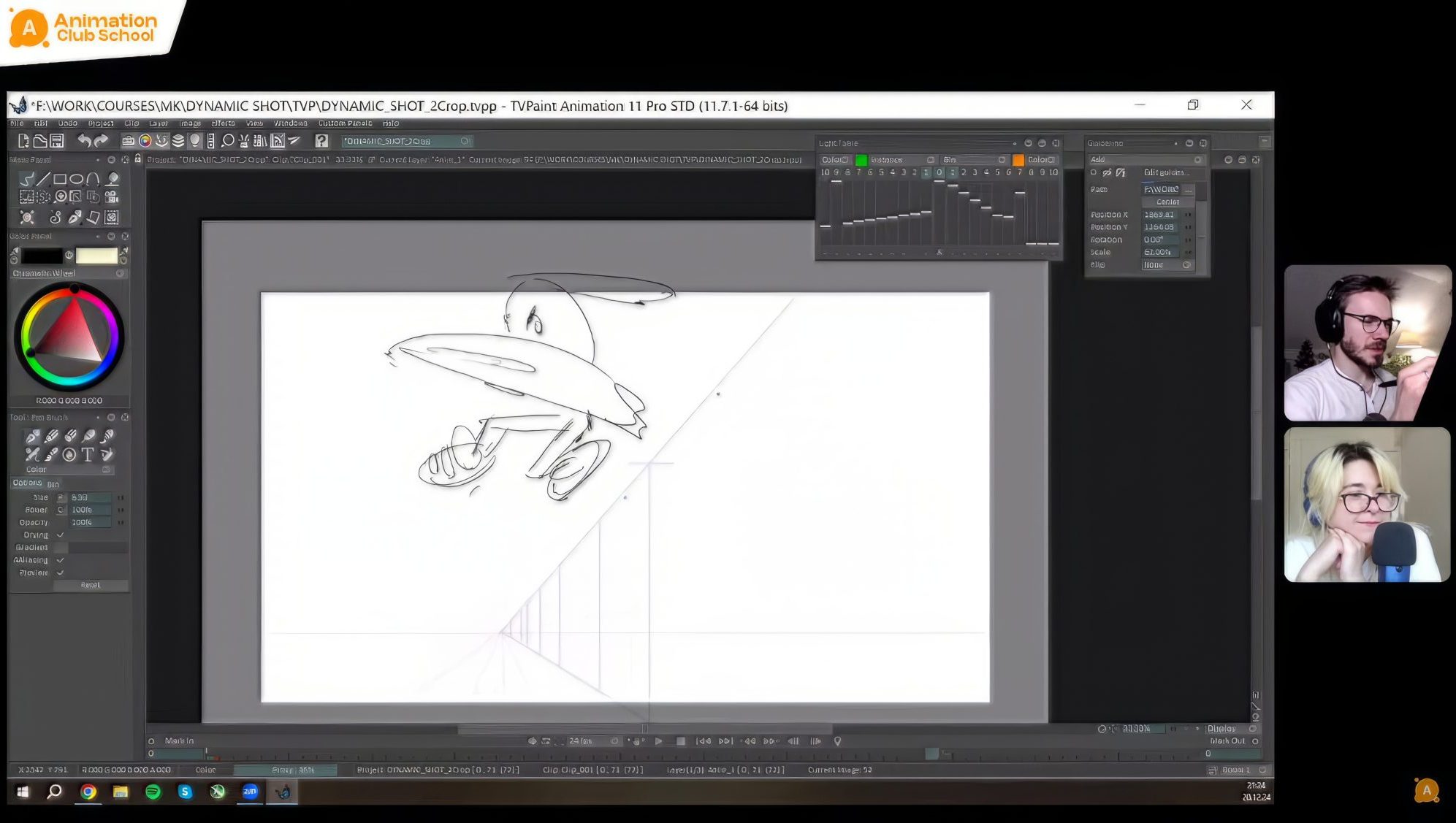Image resolution: width=1456 pixels, height=823 pixels.
Task: Click the Center button in Guideline panel
Action: point(1167,202)
